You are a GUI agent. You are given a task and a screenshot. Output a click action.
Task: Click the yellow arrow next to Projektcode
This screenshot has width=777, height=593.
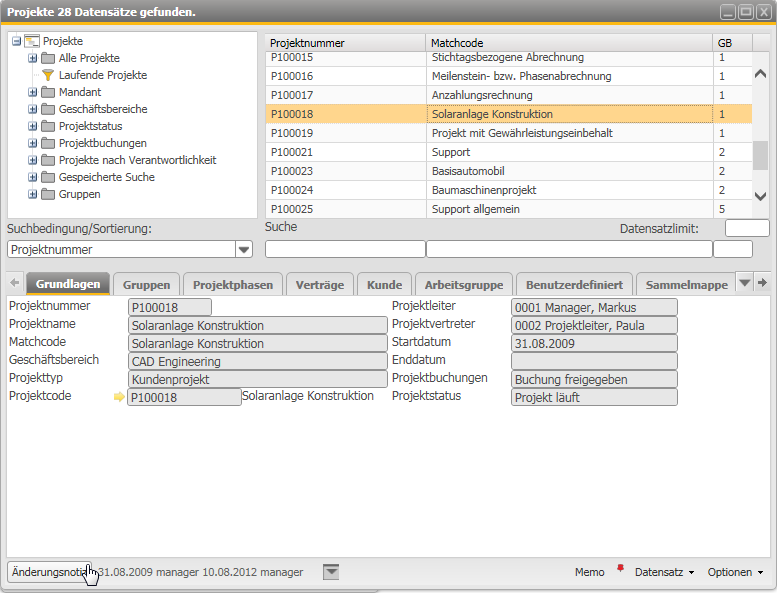pos(119,397)
